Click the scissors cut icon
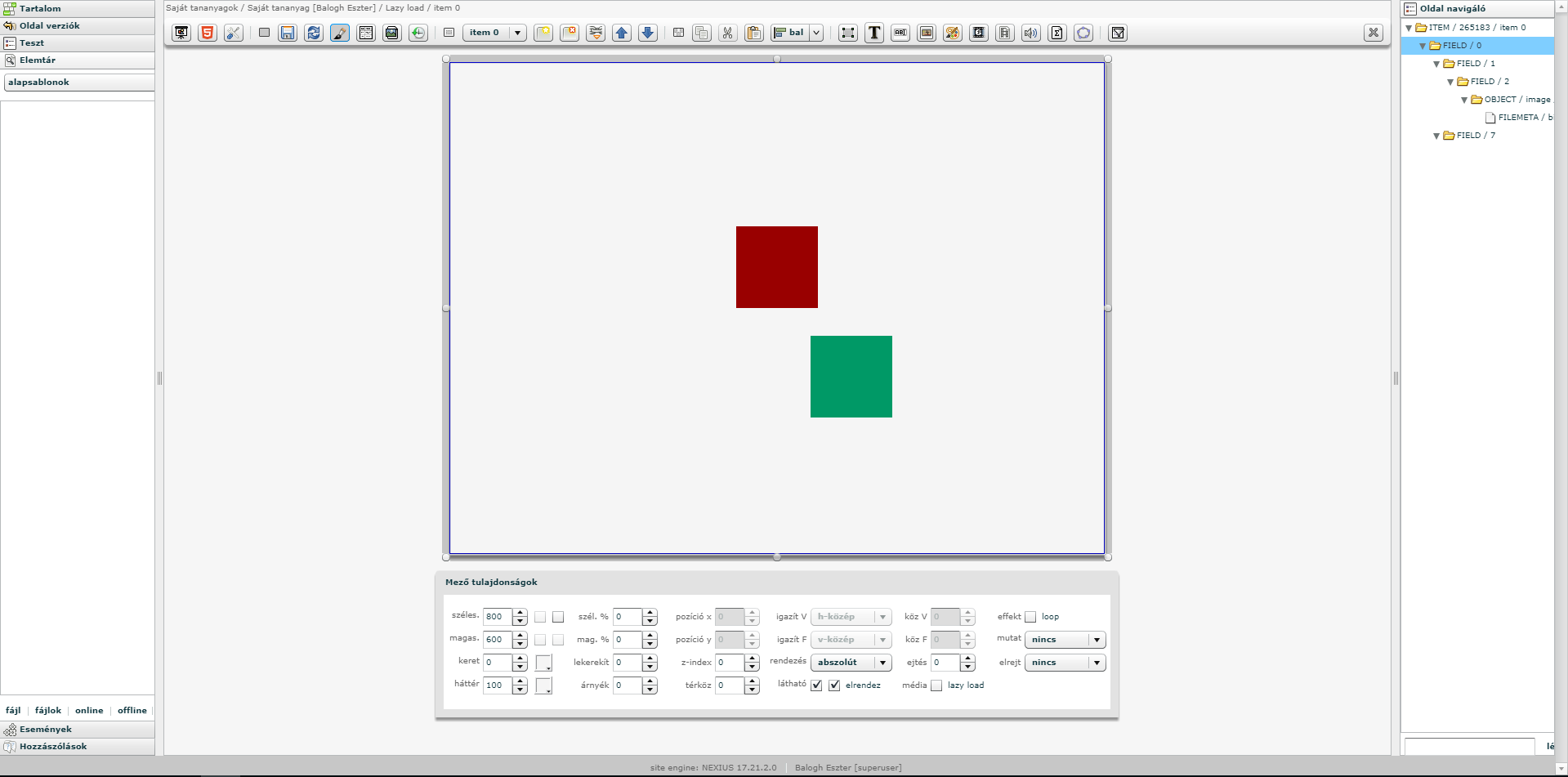The width and height of the screenshot is (1568, 777). 727,33
